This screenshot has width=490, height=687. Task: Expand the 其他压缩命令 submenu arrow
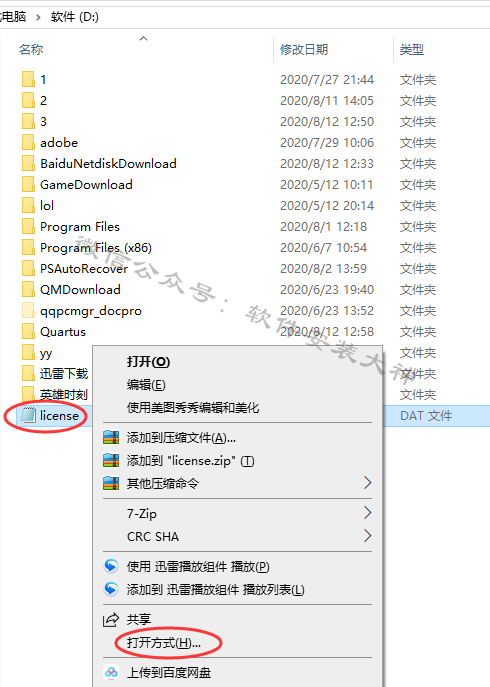click(367, 483)
